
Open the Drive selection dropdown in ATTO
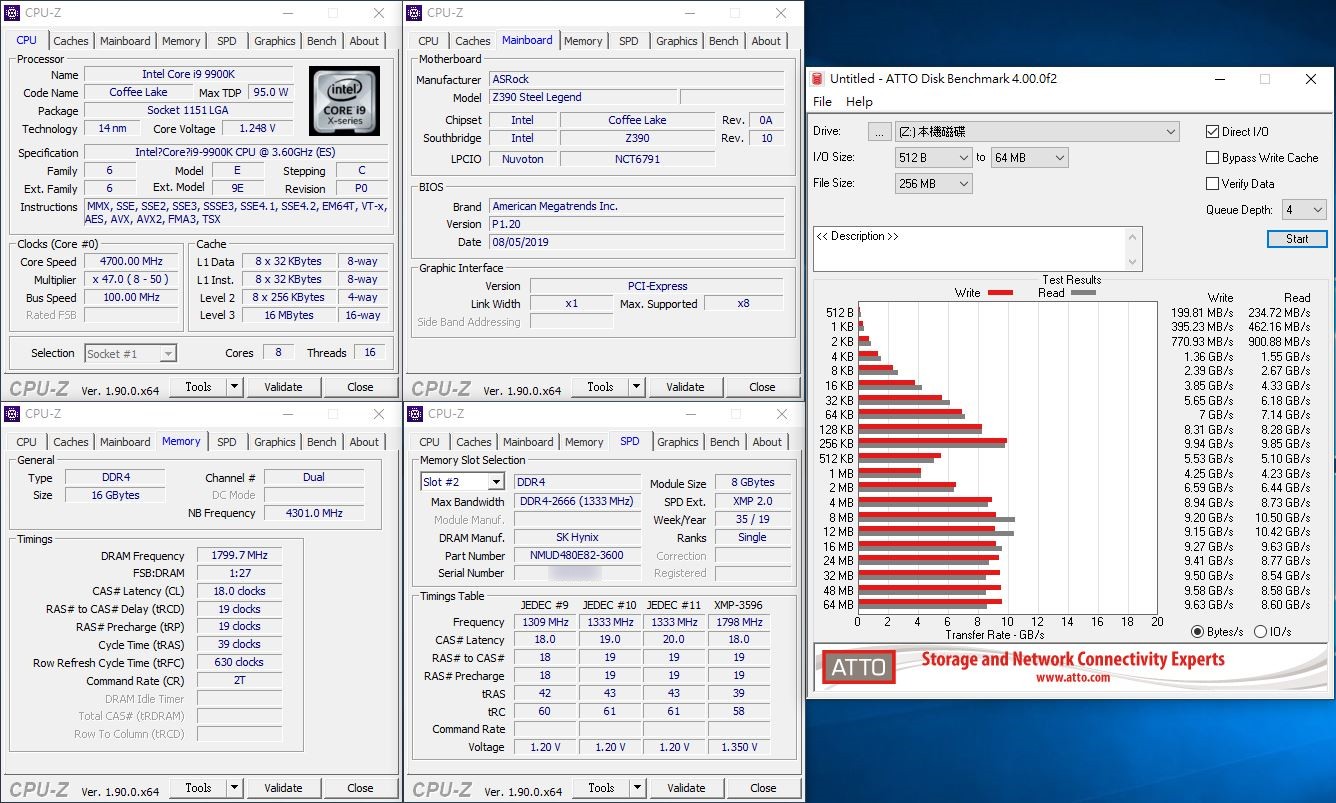(x=1037, y=132)
